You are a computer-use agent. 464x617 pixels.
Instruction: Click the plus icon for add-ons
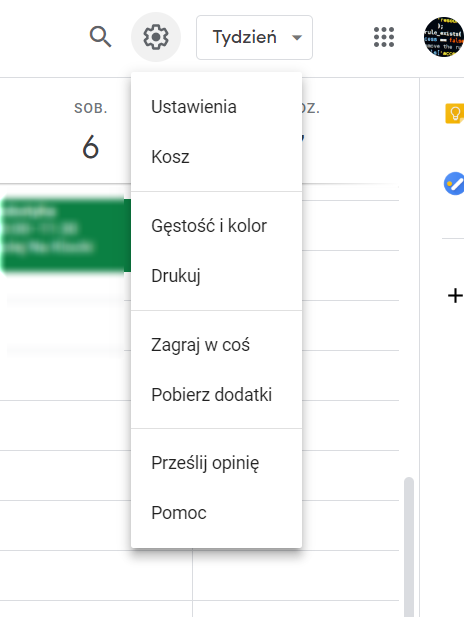[455, 296]
